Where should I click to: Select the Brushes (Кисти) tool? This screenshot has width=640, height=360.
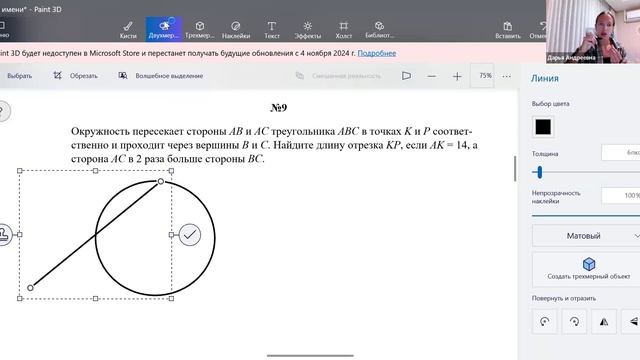coord(128,29)
